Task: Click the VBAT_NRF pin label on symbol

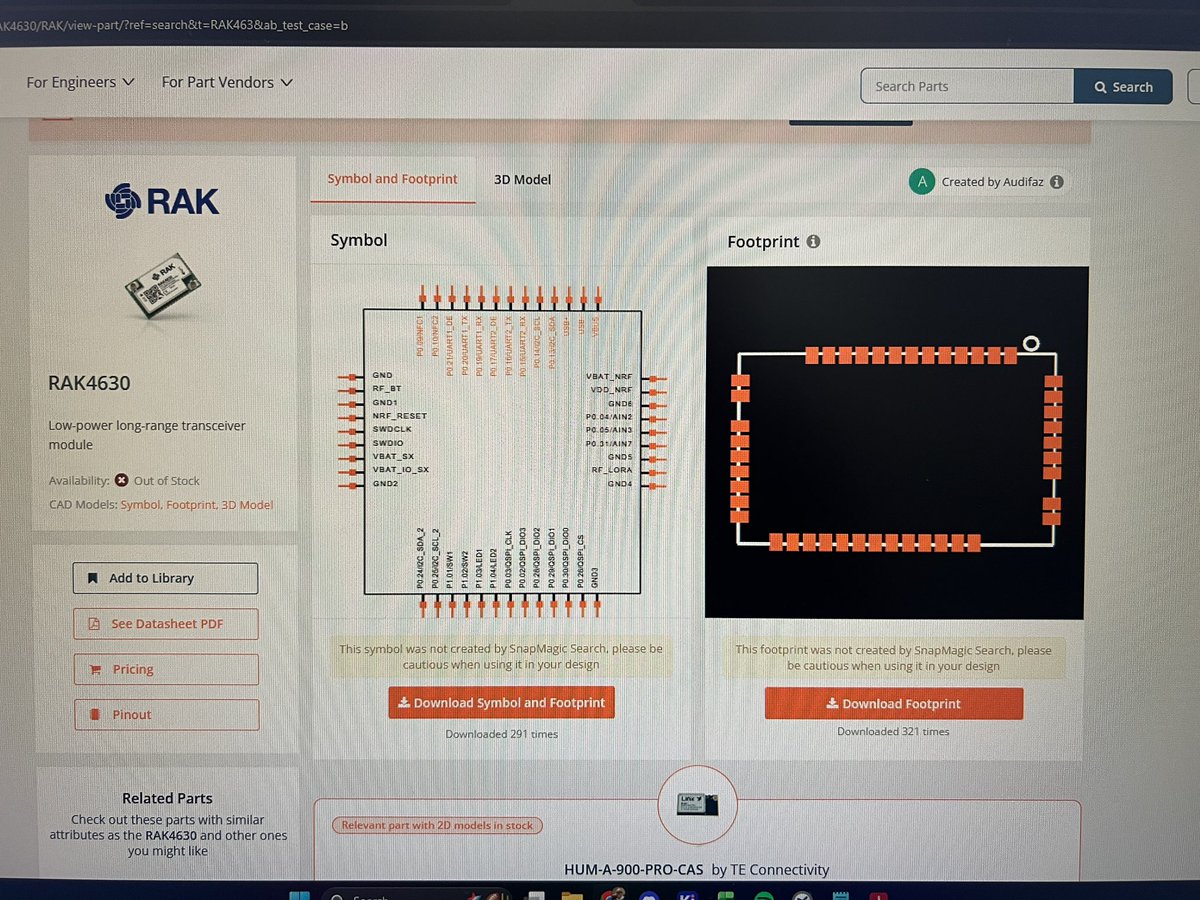Action: coord(608,376)
